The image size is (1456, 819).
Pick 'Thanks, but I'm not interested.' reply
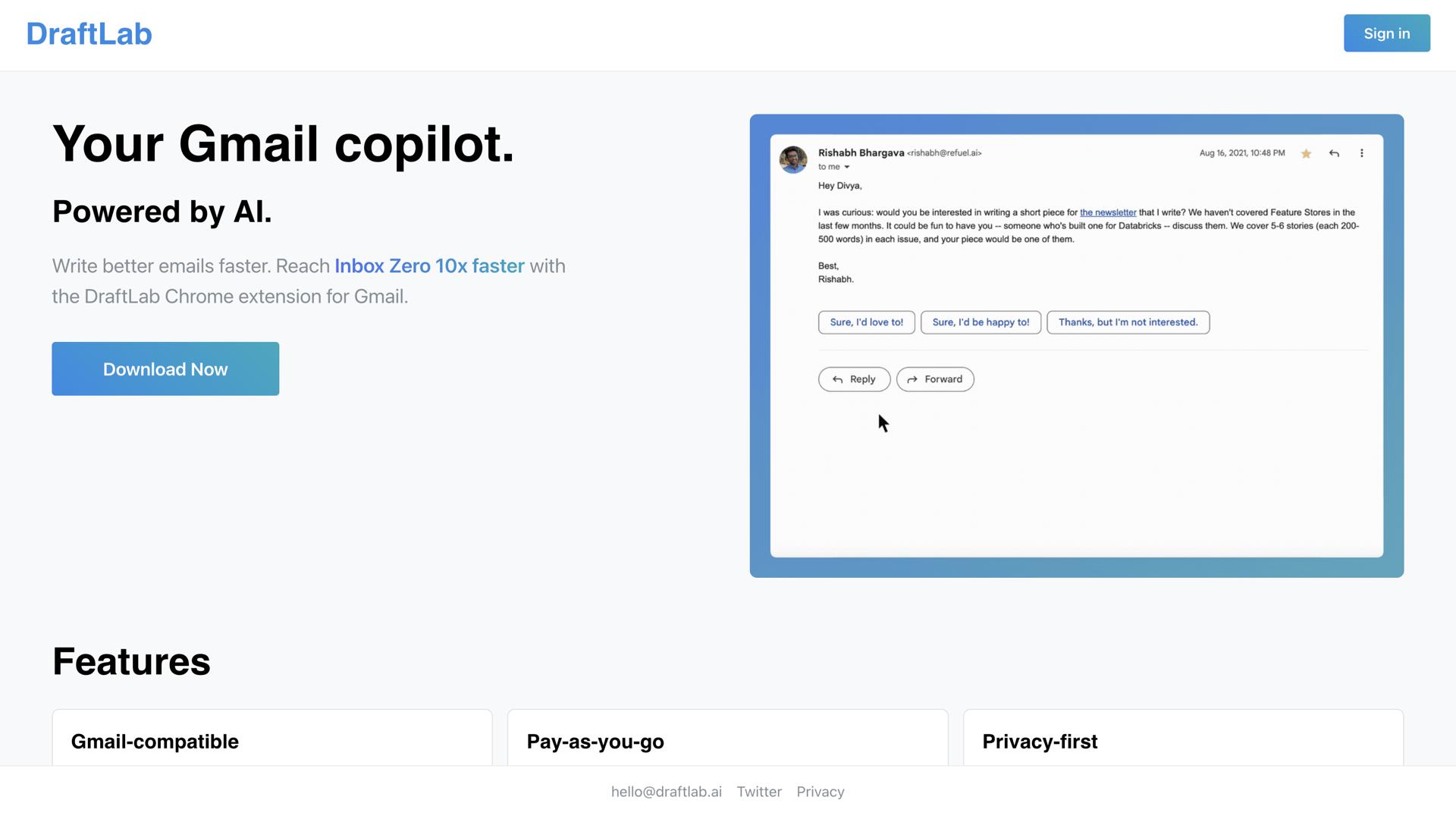(x=1128, y=322)
